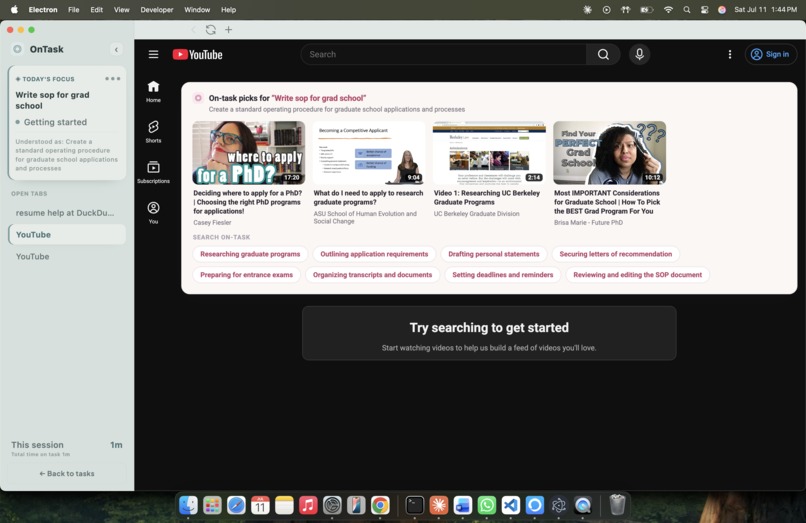This screenshot has height=523, width=806.
Task: Open Safari from the dock
Action: (236, 506)
